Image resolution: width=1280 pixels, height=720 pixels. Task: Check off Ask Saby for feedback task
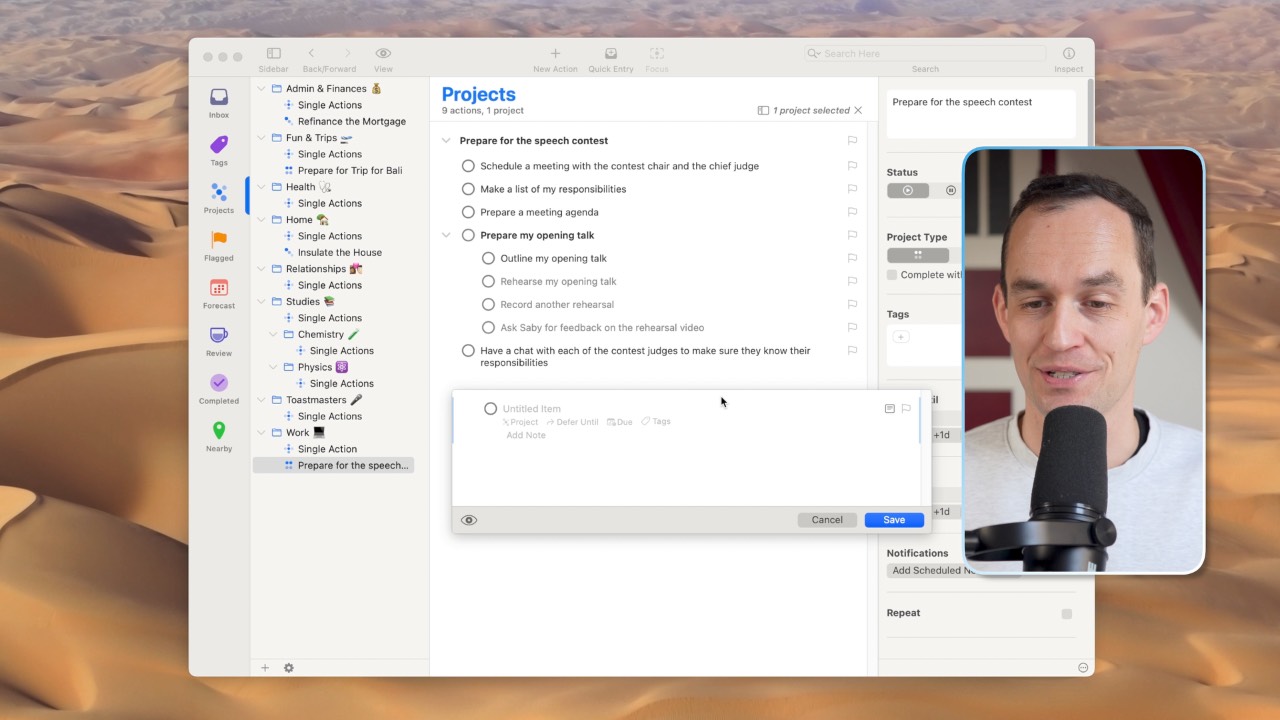coord(488,327)
